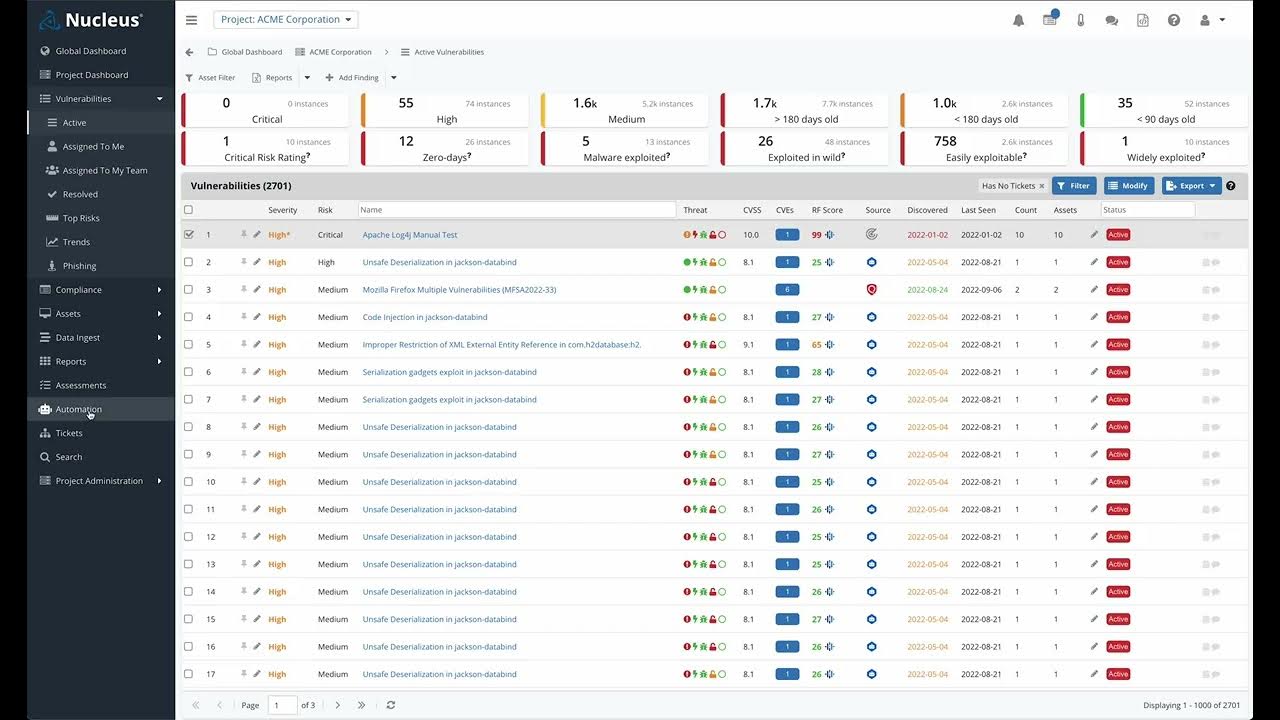The image size is (1280, 720).
Task: Toggle the hamburger sidebar menu icon
Action: tap(192, 20)
